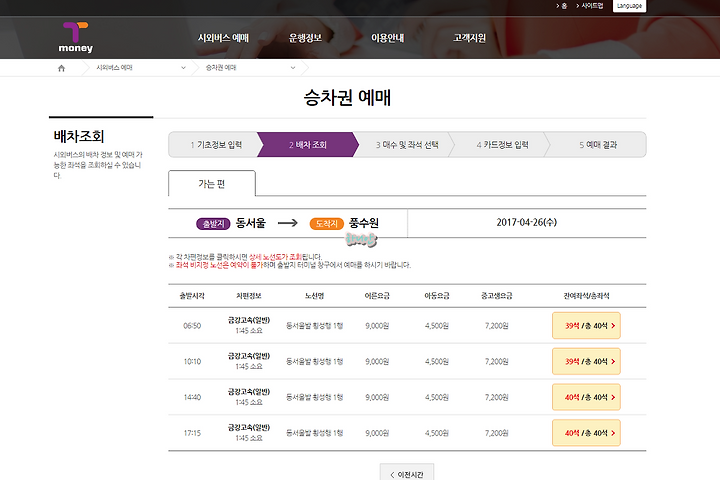
Task: Click the Language button
Action: click(x=630, y=6)
